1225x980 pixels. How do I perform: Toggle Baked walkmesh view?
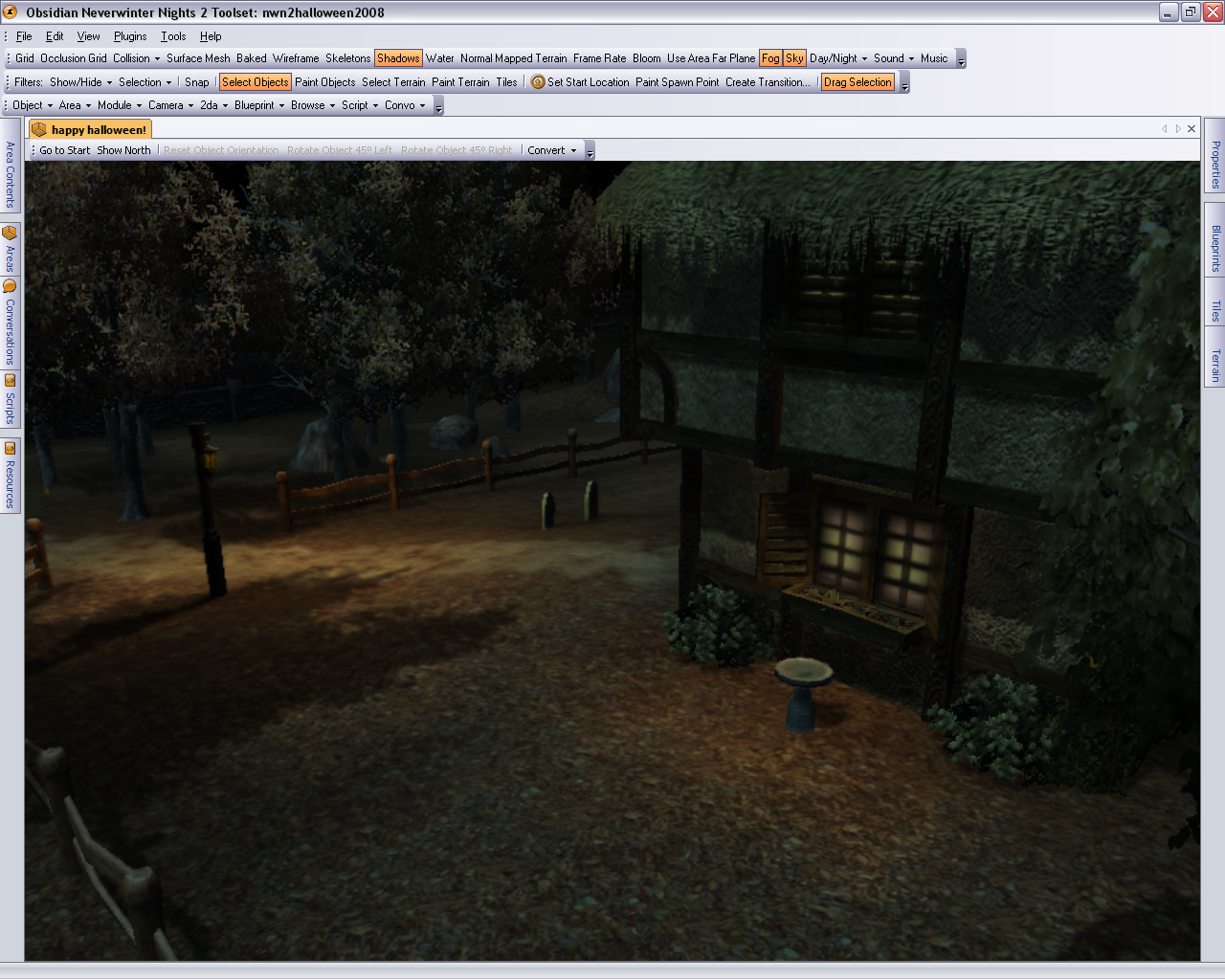point(252,58)
